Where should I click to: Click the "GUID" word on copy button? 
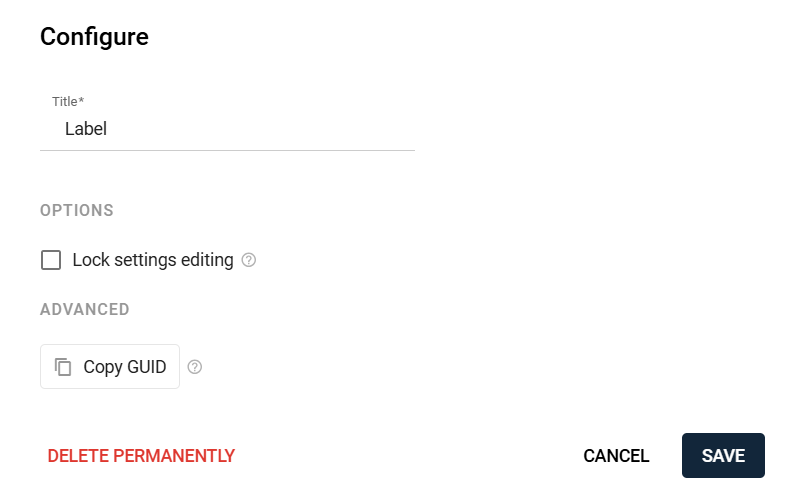click(146, 367)
